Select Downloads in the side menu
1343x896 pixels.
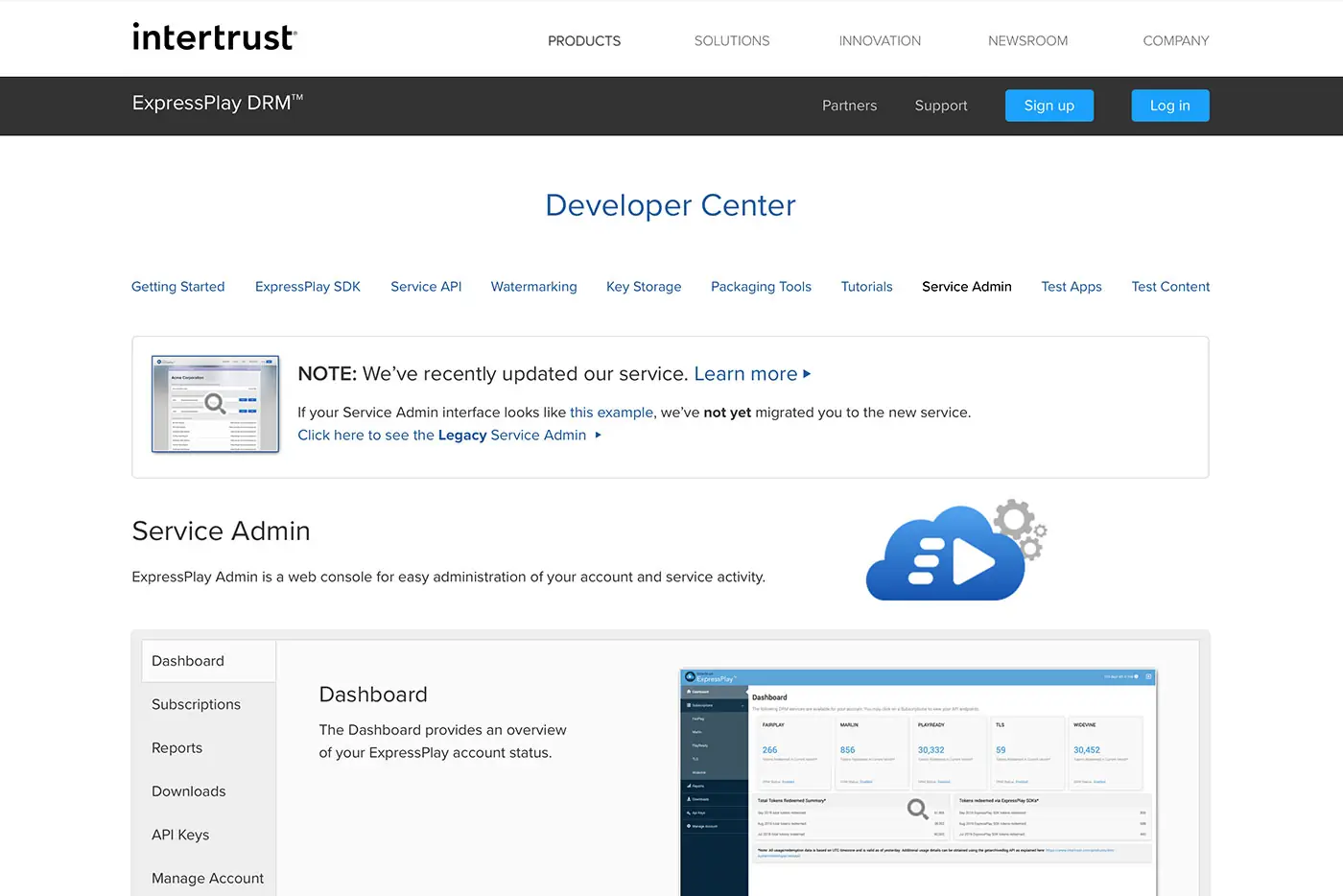209,791
